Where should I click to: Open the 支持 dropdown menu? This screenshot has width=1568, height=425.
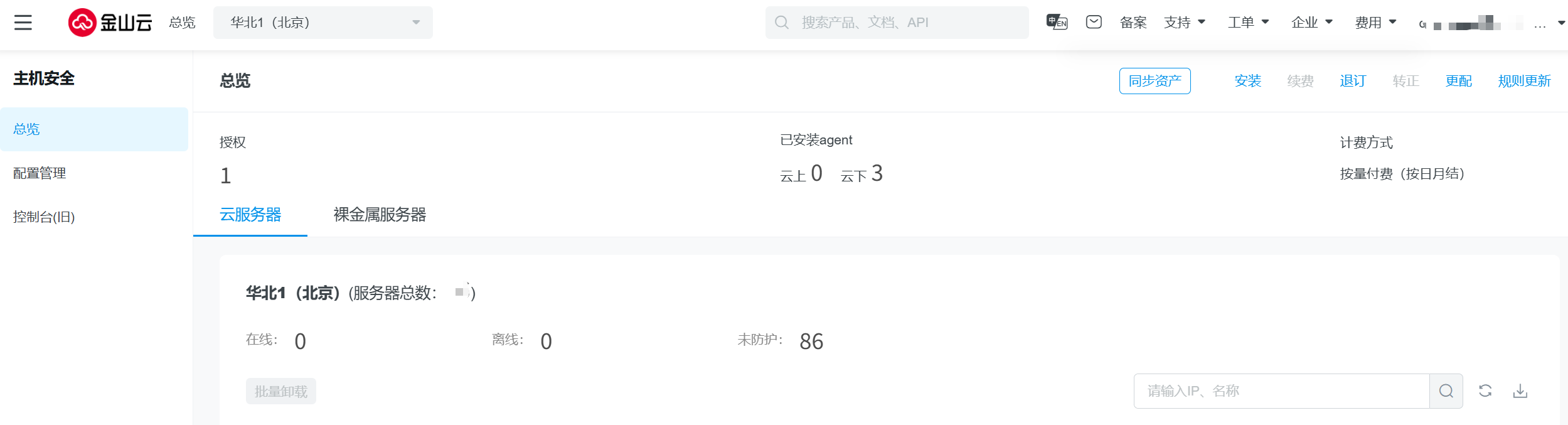[x=1184, y=23]
